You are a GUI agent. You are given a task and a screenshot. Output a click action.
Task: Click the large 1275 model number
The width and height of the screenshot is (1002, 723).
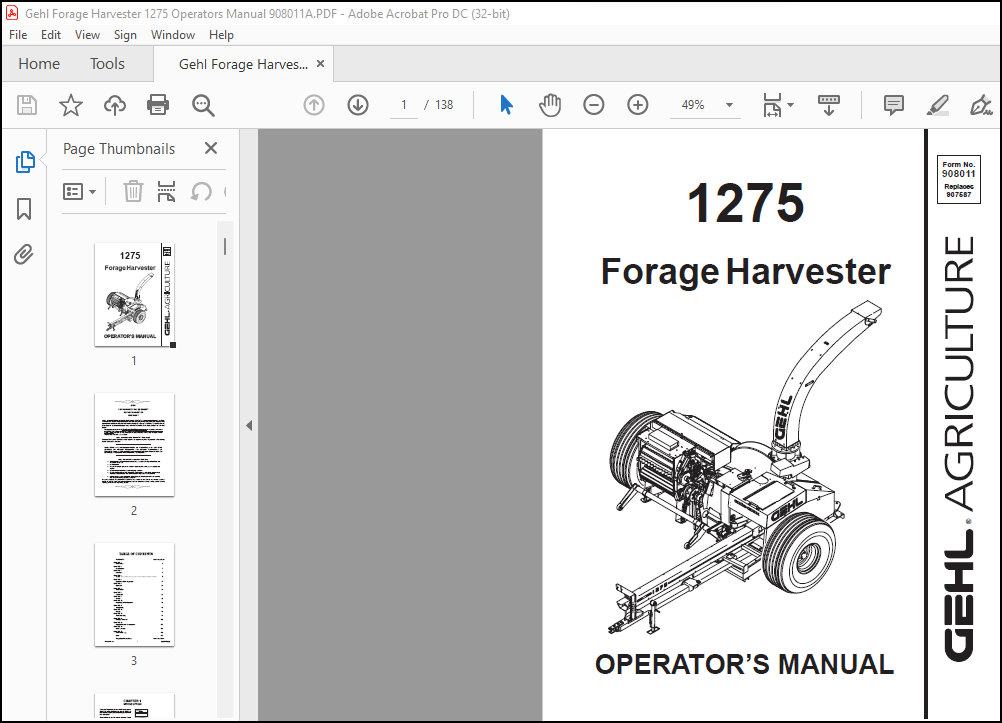coord(746,203)
